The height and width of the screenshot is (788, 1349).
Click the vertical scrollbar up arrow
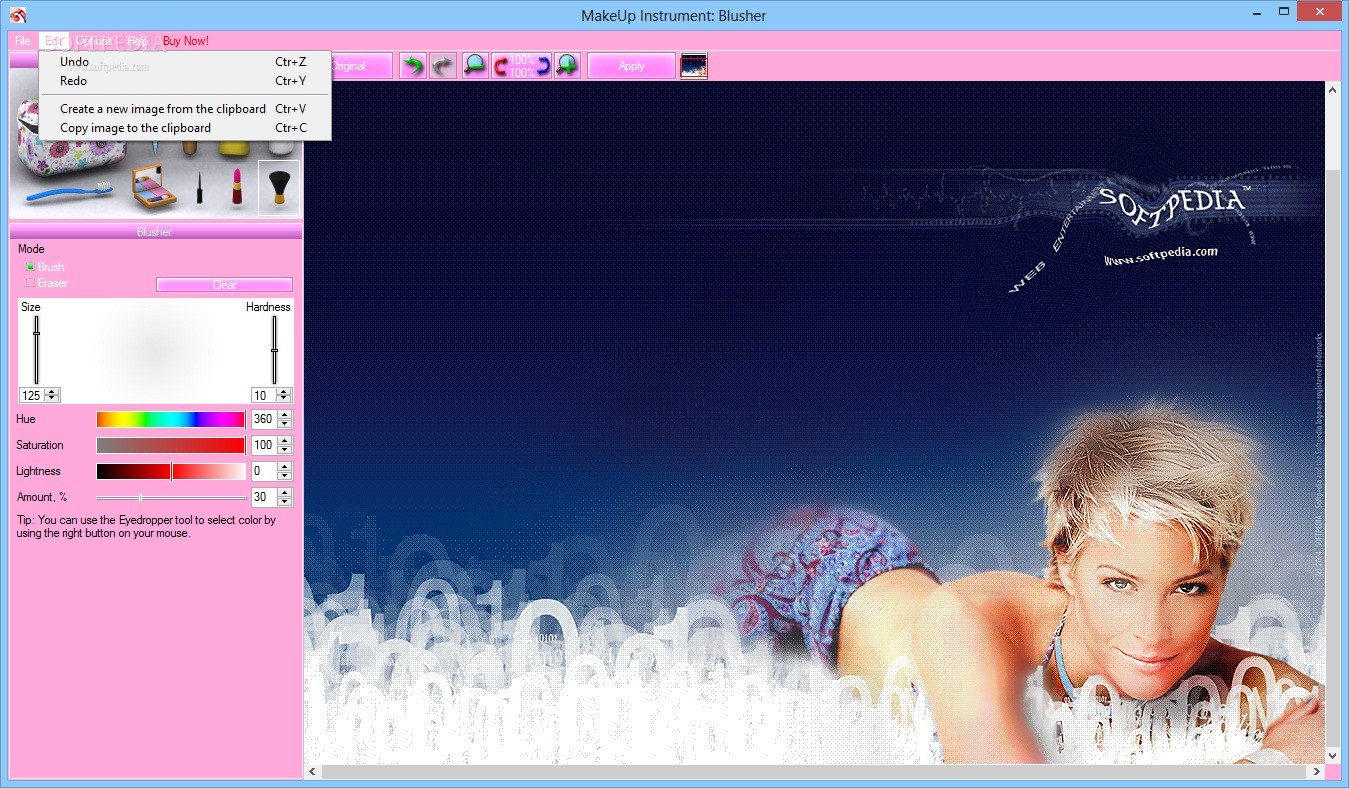point(1332,90)
